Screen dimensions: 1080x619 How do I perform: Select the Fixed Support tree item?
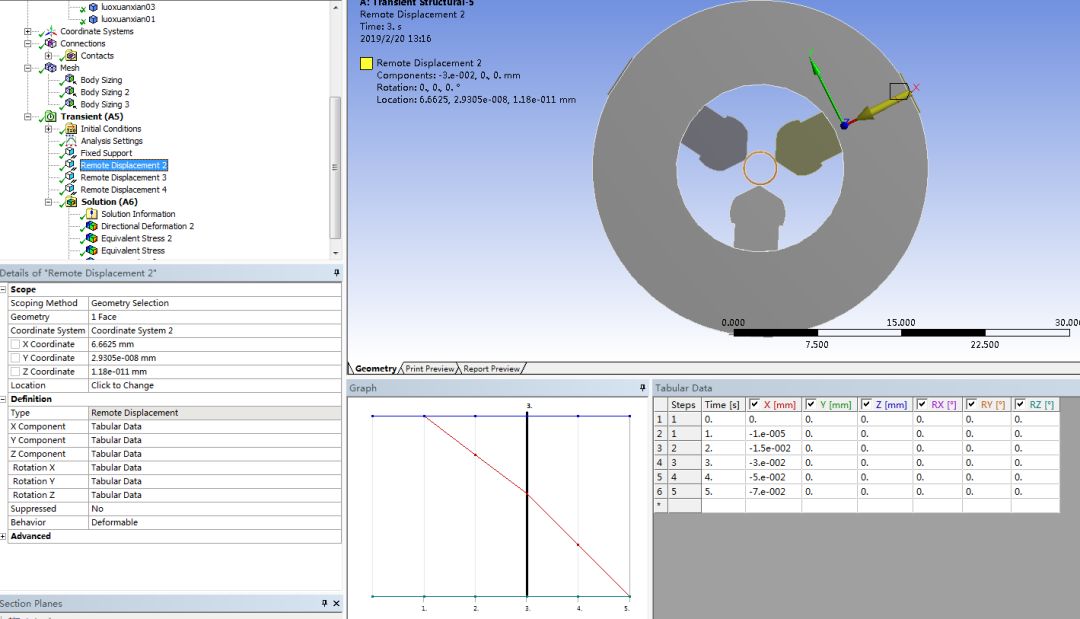tap(106, 153)
